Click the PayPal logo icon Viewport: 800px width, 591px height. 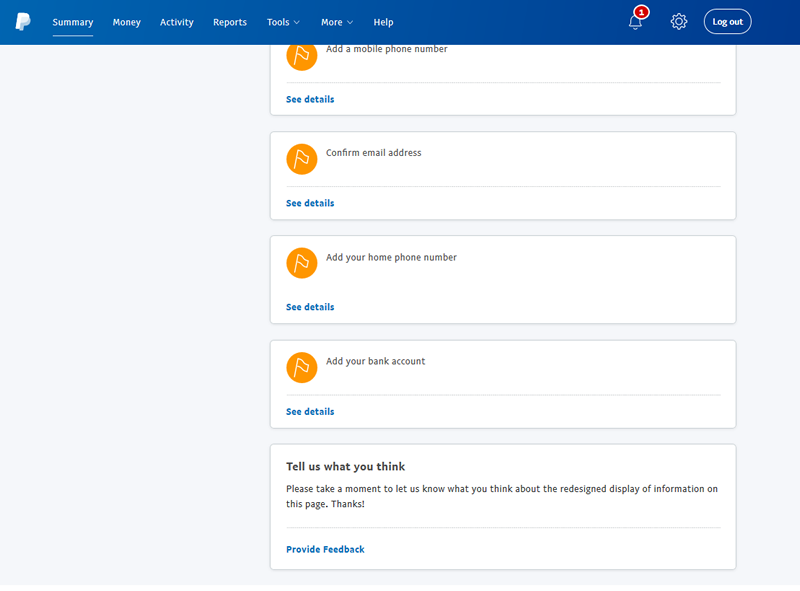[23, 22]
